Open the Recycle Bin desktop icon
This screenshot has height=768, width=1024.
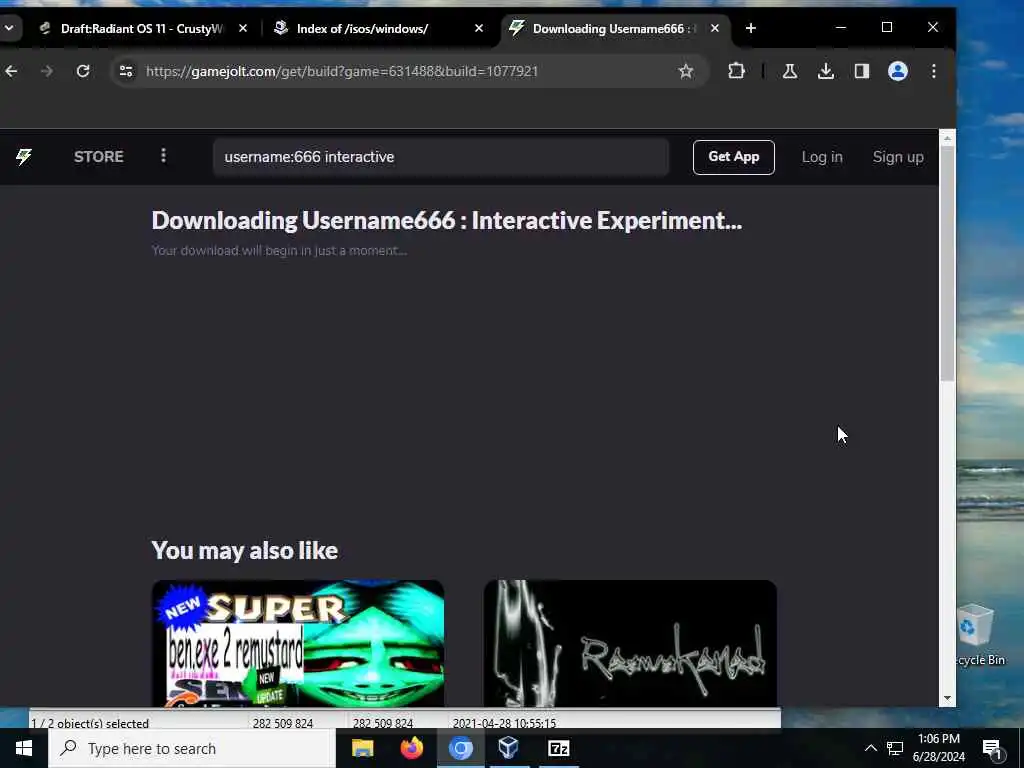click(978, 635)
